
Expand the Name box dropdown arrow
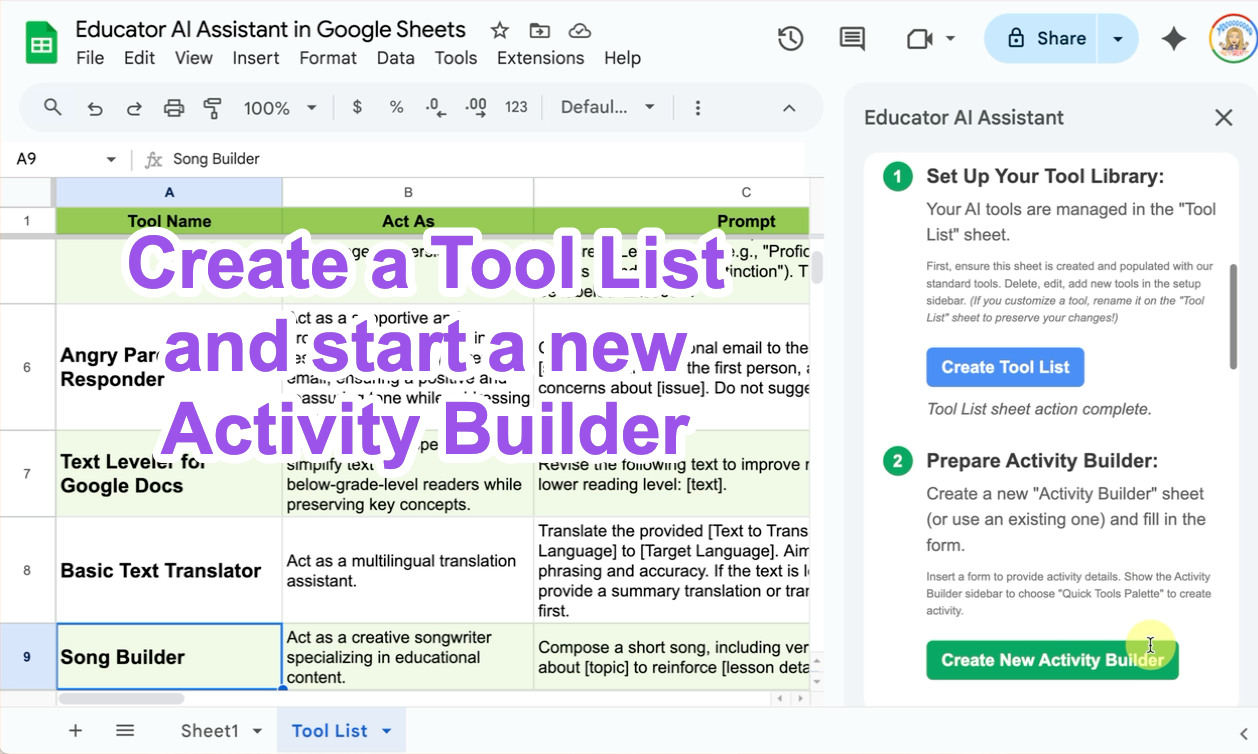111,159
